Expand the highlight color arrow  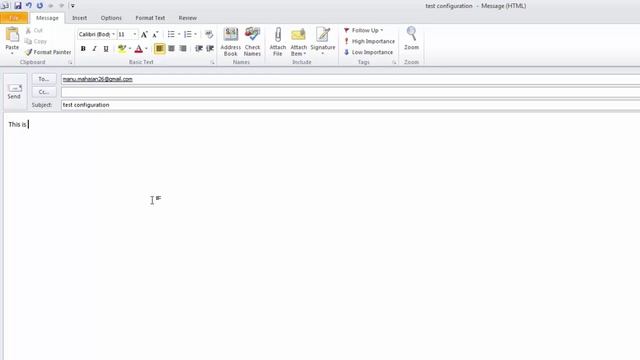pos(130,49)
